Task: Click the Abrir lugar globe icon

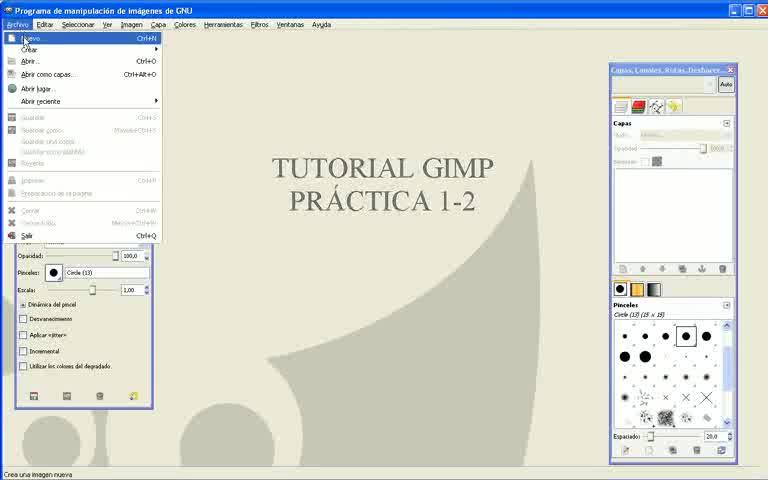Action: tap(12, 89)
